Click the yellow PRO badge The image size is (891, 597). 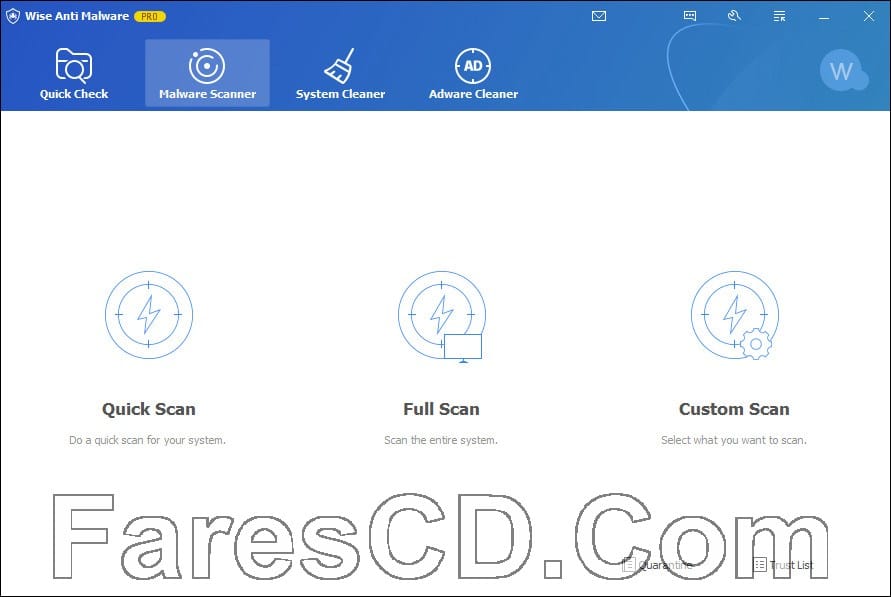point(149,16)
